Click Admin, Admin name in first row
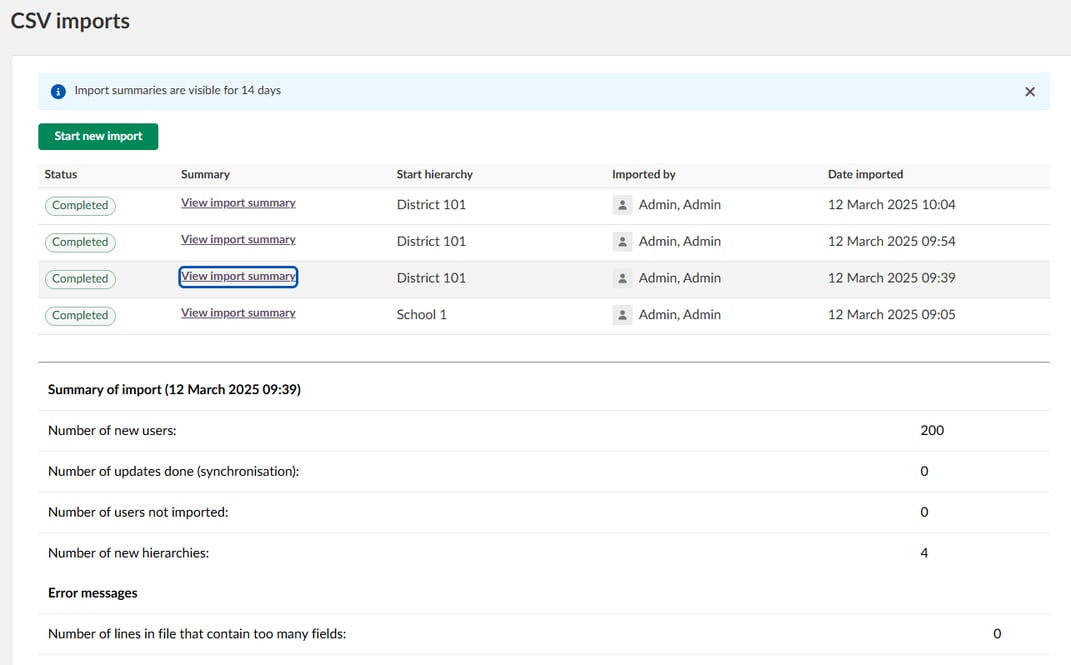The height and width of the screenshot is (665, 1071). 680,205
